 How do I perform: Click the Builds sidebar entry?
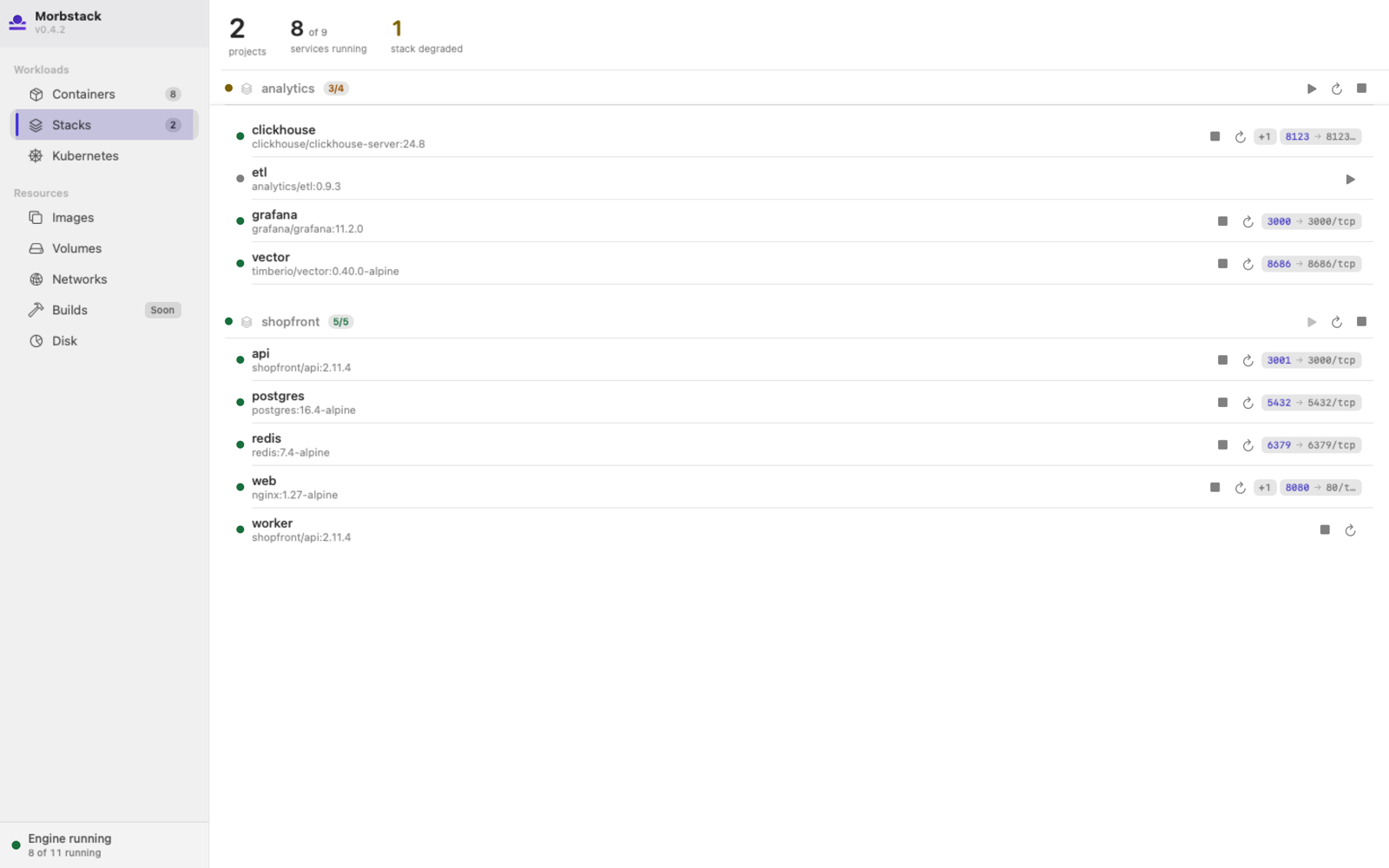coord(104,310)
